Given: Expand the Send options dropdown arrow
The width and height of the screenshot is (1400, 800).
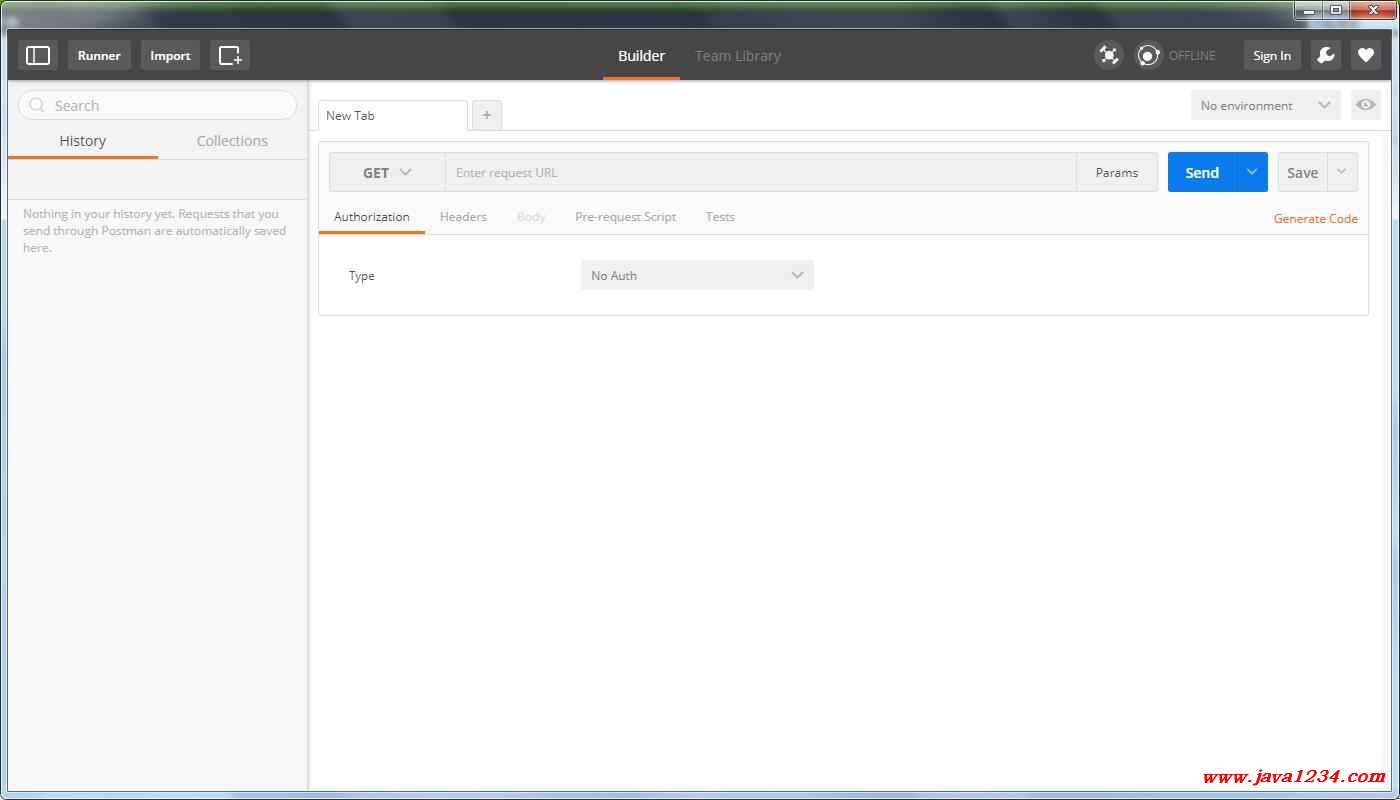Looking at the screenshot, I should pyautogui.click(x=1252, y=172).
